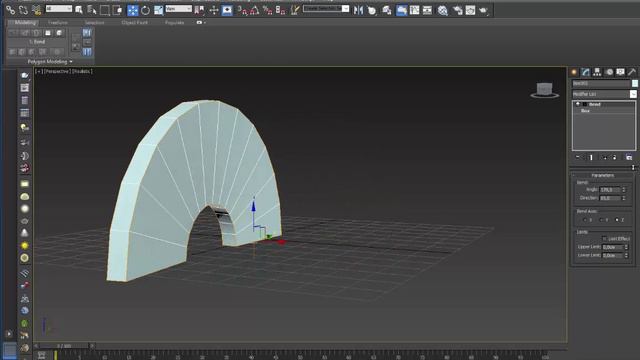Select the Link tool in main toolbar
The height and width of the screenshot is (360, 640).
tap(10, 10)
